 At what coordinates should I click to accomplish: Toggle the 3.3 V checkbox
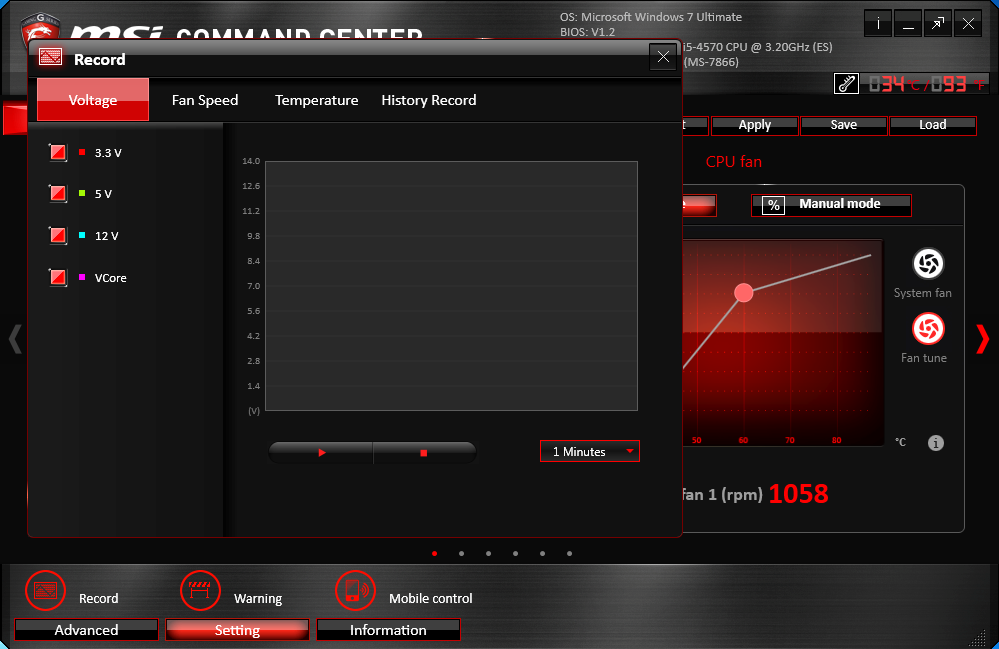(58, 152)
